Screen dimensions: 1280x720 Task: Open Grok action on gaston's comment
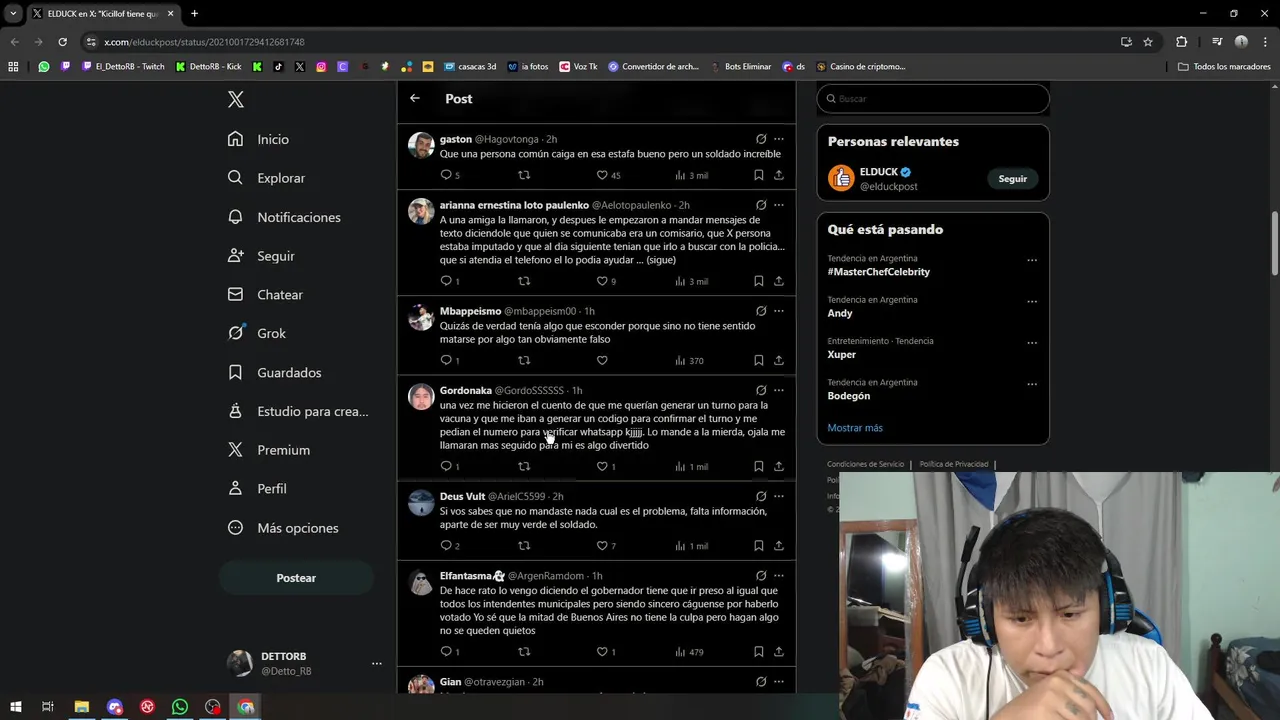pos(761,139)
